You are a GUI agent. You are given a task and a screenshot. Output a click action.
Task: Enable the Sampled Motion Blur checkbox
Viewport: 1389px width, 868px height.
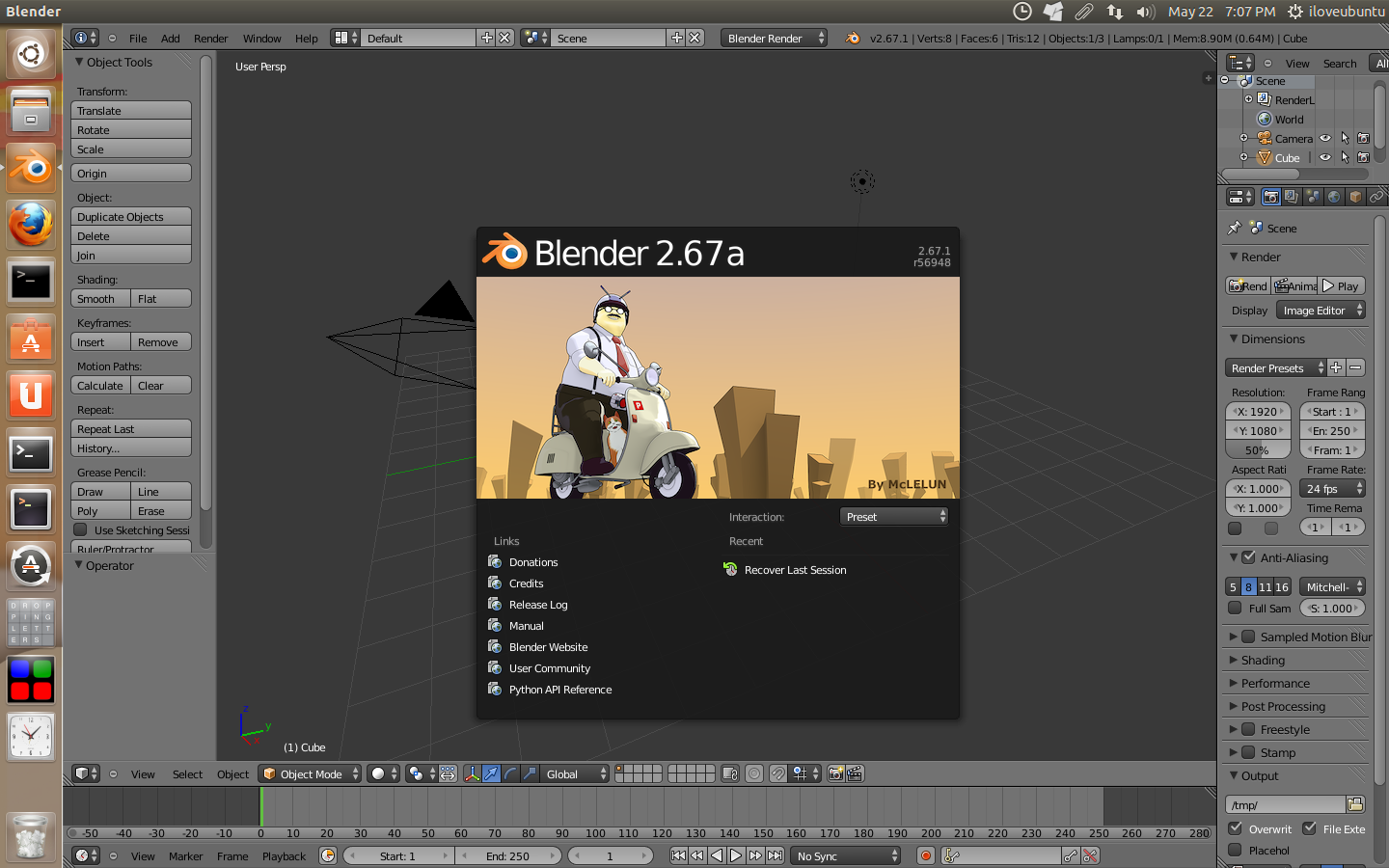click(1248, 637)
